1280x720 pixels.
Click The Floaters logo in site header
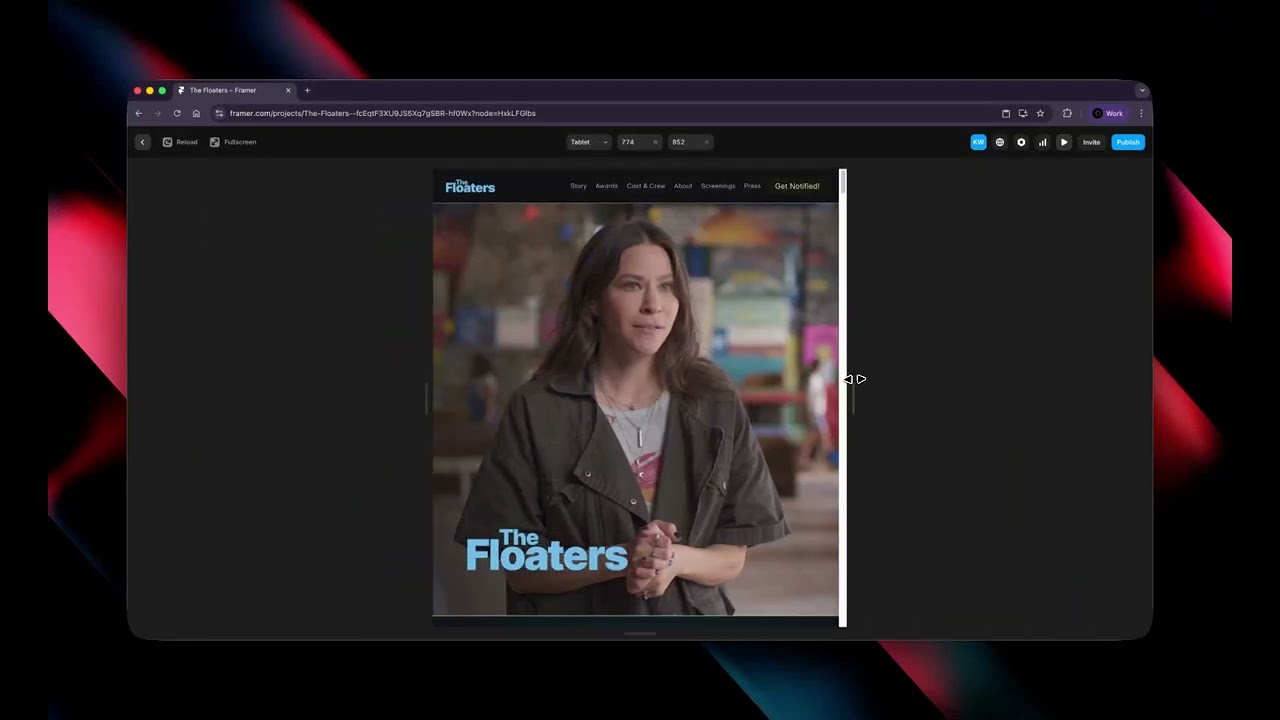click(x=470, y=186)
